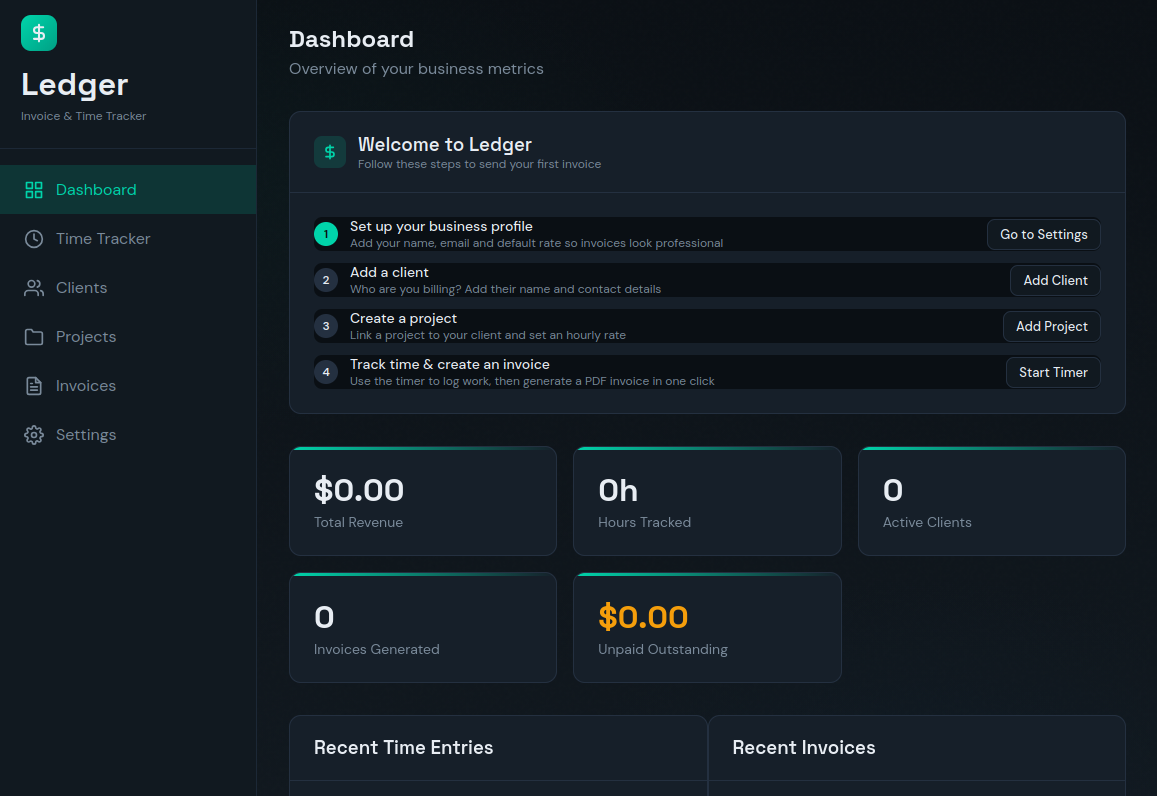
Task: Click the orange $0.00 unpaid value
Action: (x=643, y=617)
